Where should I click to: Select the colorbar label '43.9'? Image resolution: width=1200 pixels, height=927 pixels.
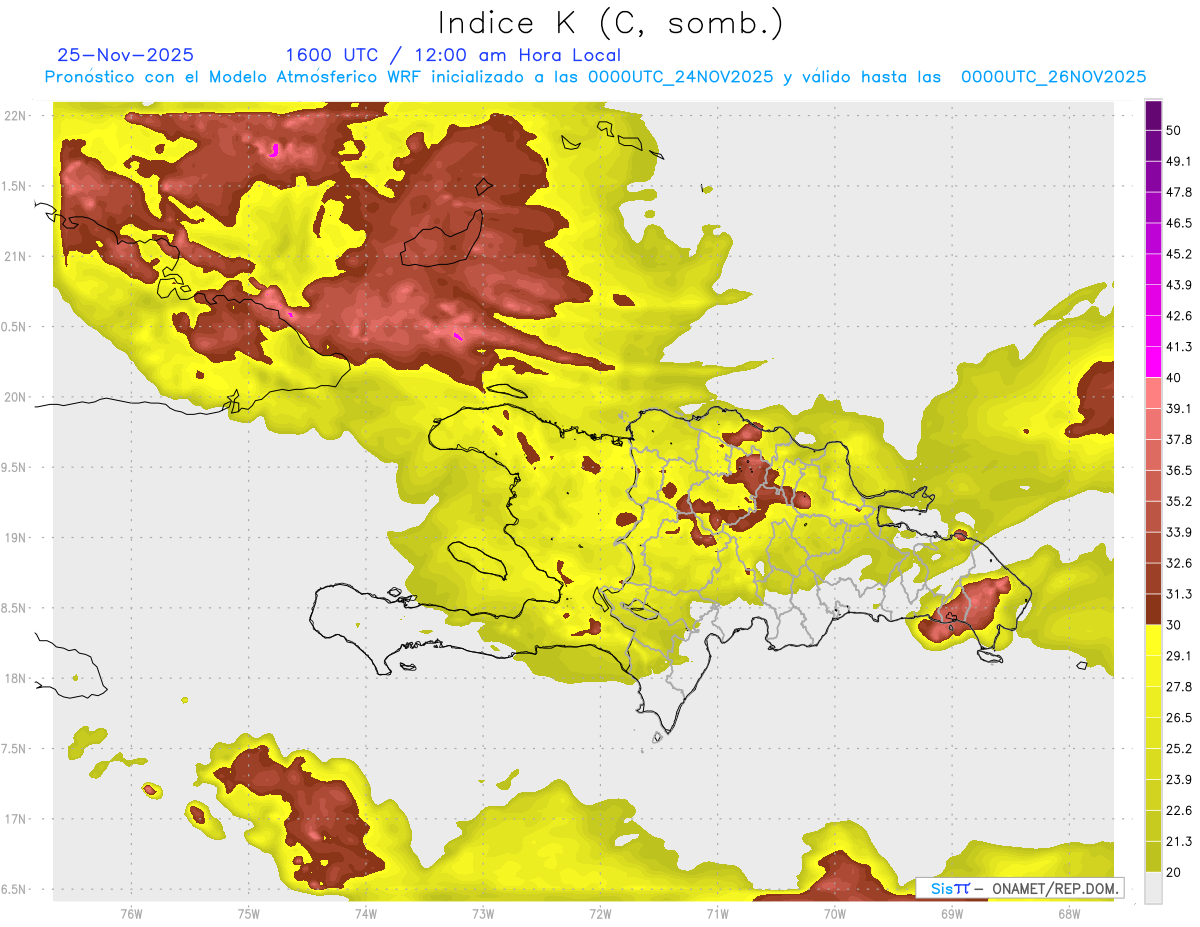1179,285
